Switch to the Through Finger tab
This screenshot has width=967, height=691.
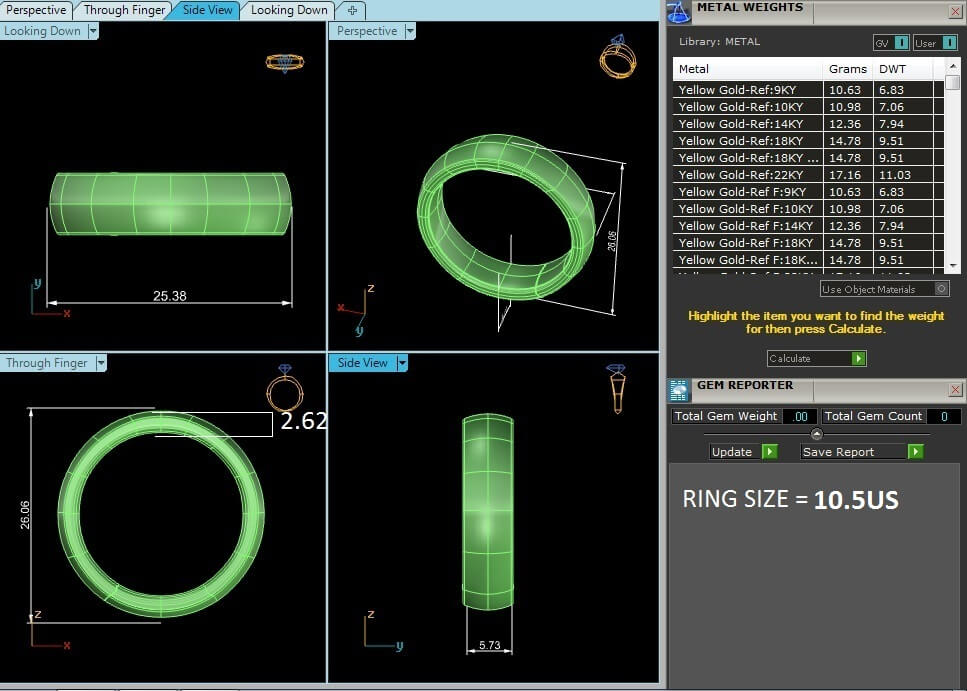(x=124, y=10)
